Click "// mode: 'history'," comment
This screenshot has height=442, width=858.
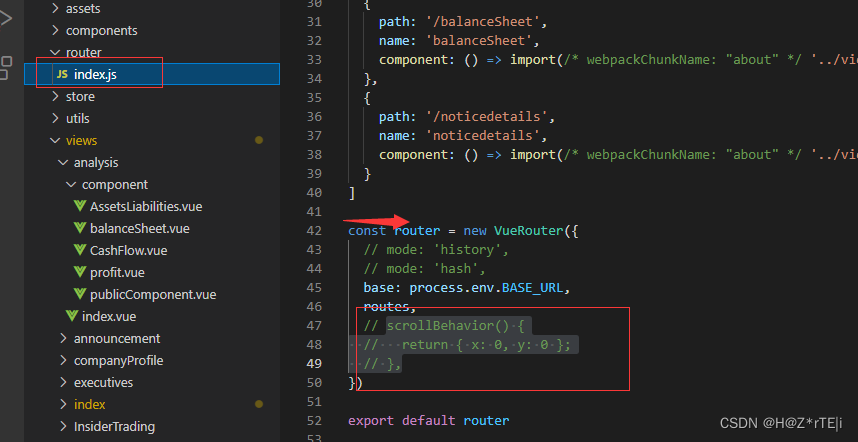click(x=436, y=249)
